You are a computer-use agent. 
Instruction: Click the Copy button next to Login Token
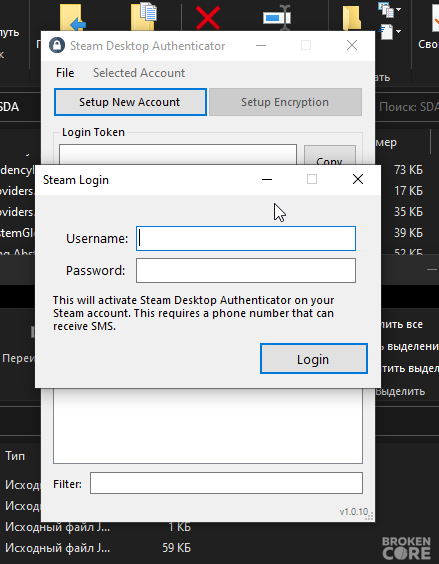click(x=330, y=155)
